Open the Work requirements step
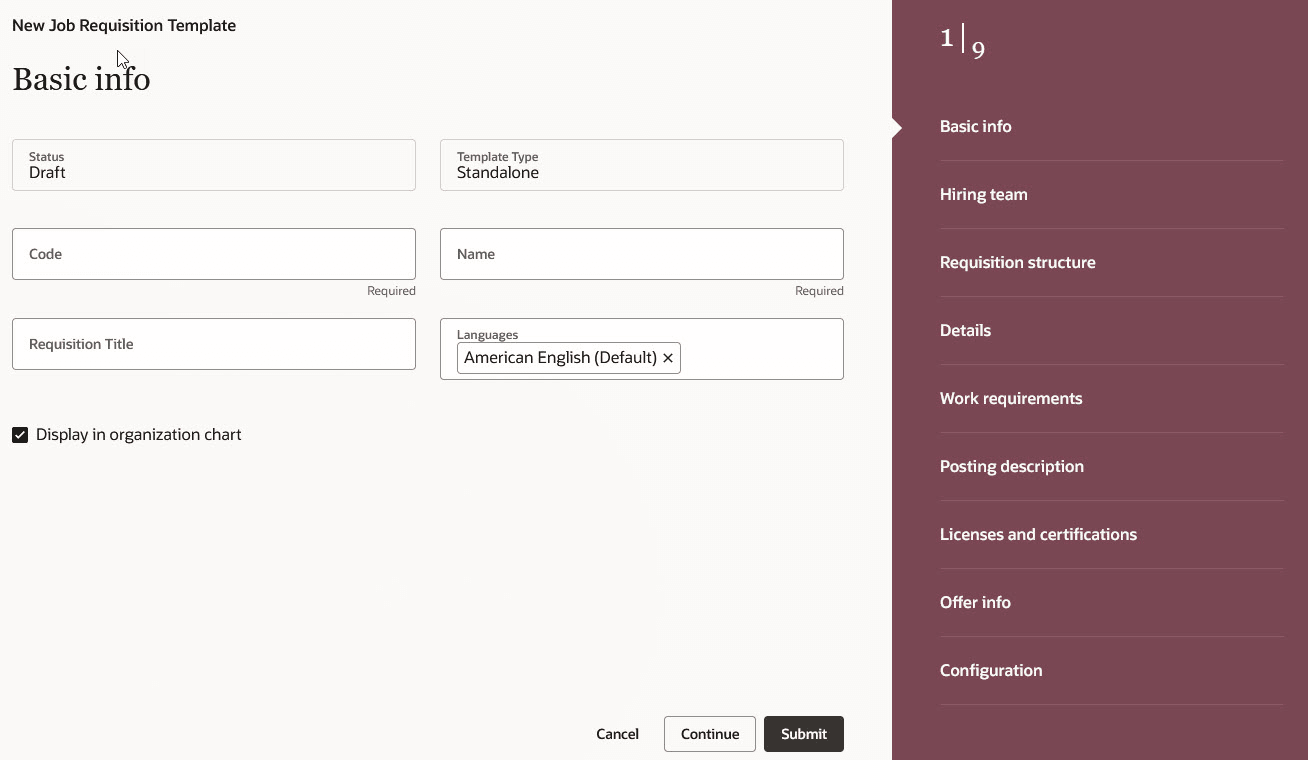The width and height of the screenshot is (1308, 760). click(1010, 398)
